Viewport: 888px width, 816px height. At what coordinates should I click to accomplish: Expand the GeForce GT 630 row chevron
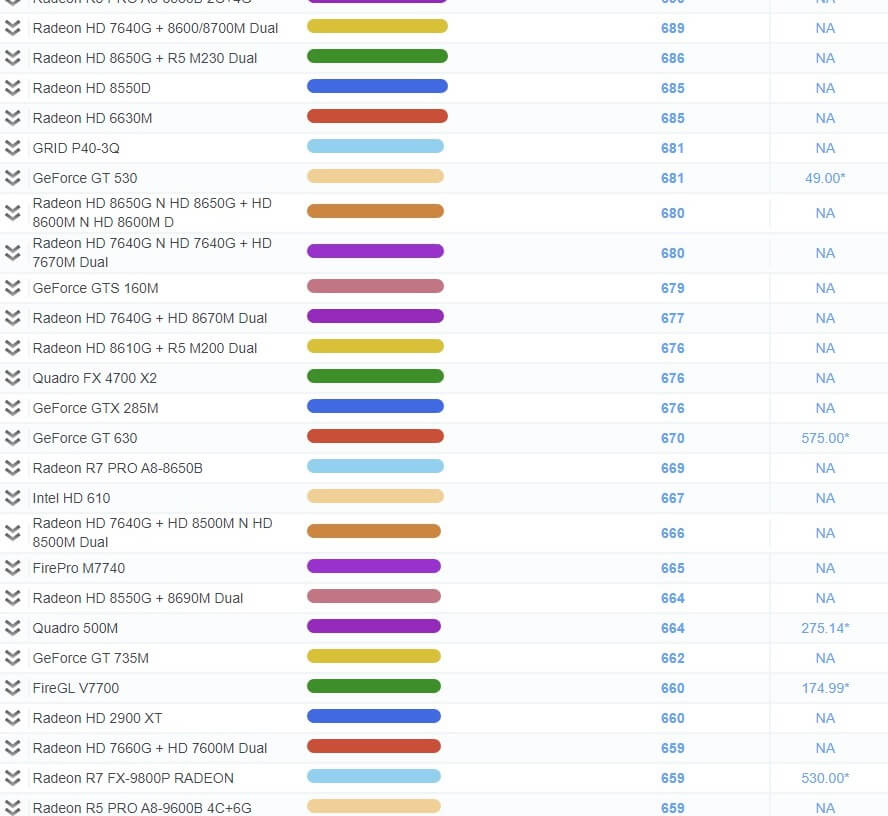pyautogui.click(x=12, y=438)
